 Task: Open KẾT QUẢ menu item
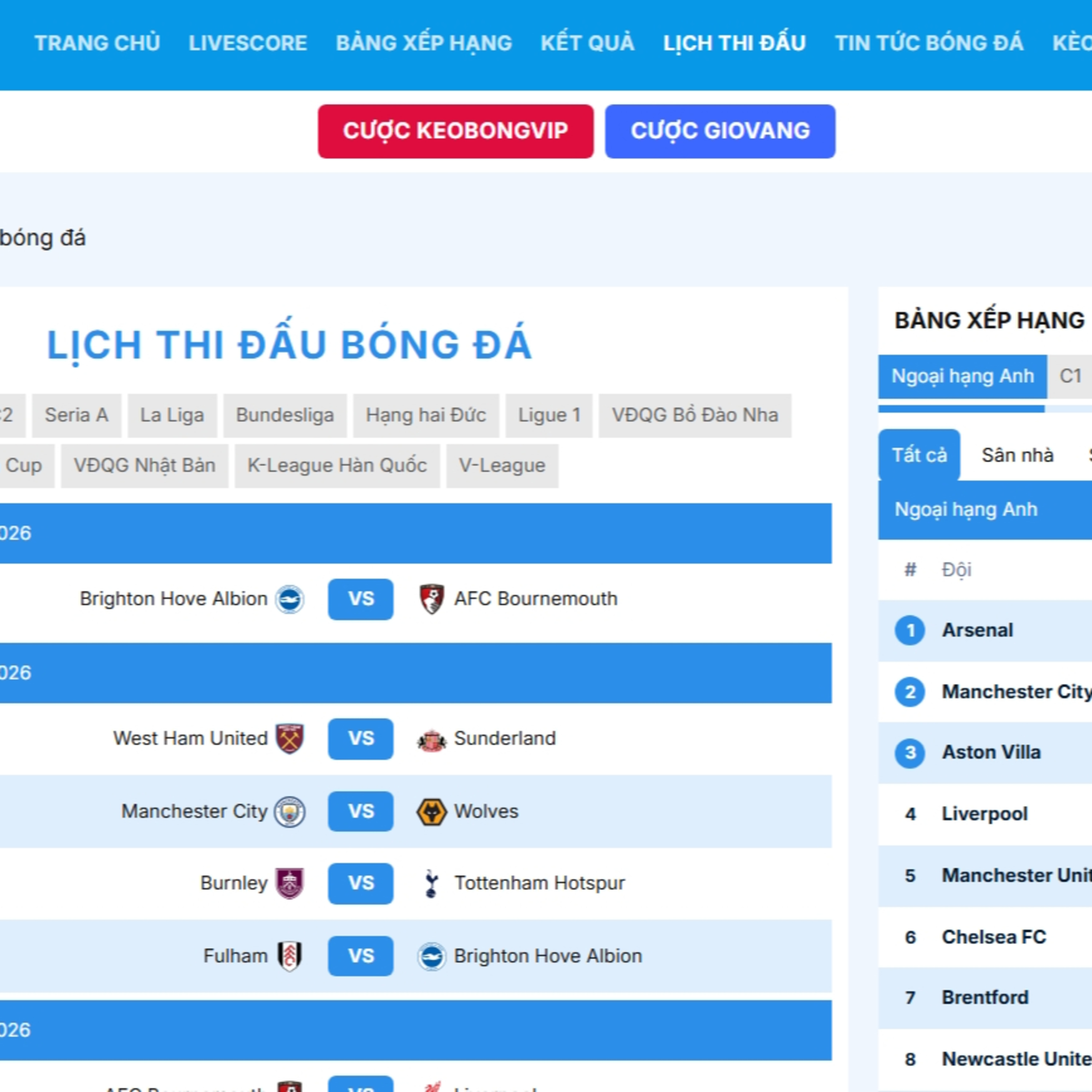pos(587,43)
